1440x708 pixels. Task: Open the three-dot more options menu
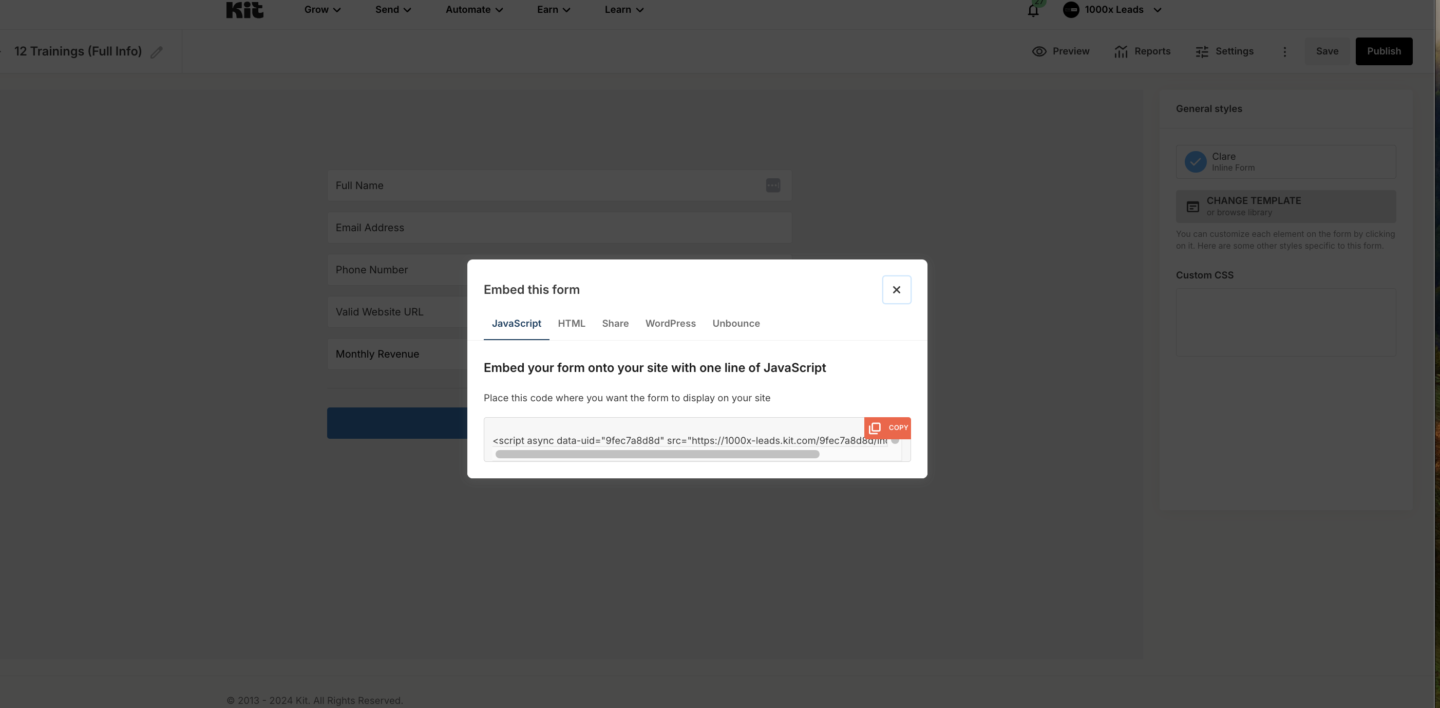(x=1285, y=51)
